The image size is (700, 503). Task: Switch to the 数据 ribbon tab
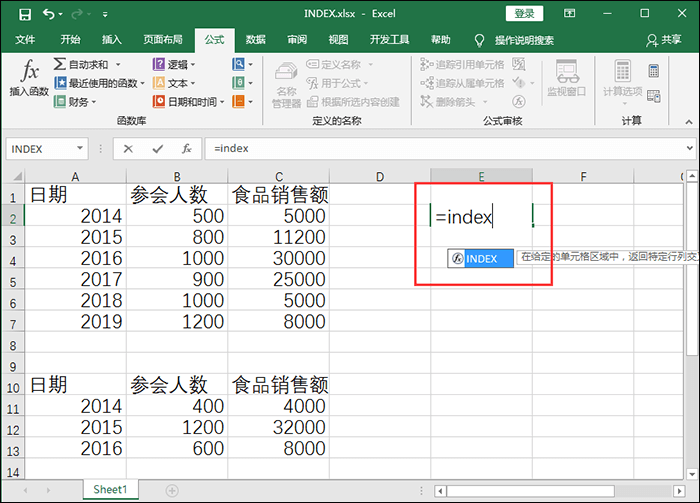256,40
